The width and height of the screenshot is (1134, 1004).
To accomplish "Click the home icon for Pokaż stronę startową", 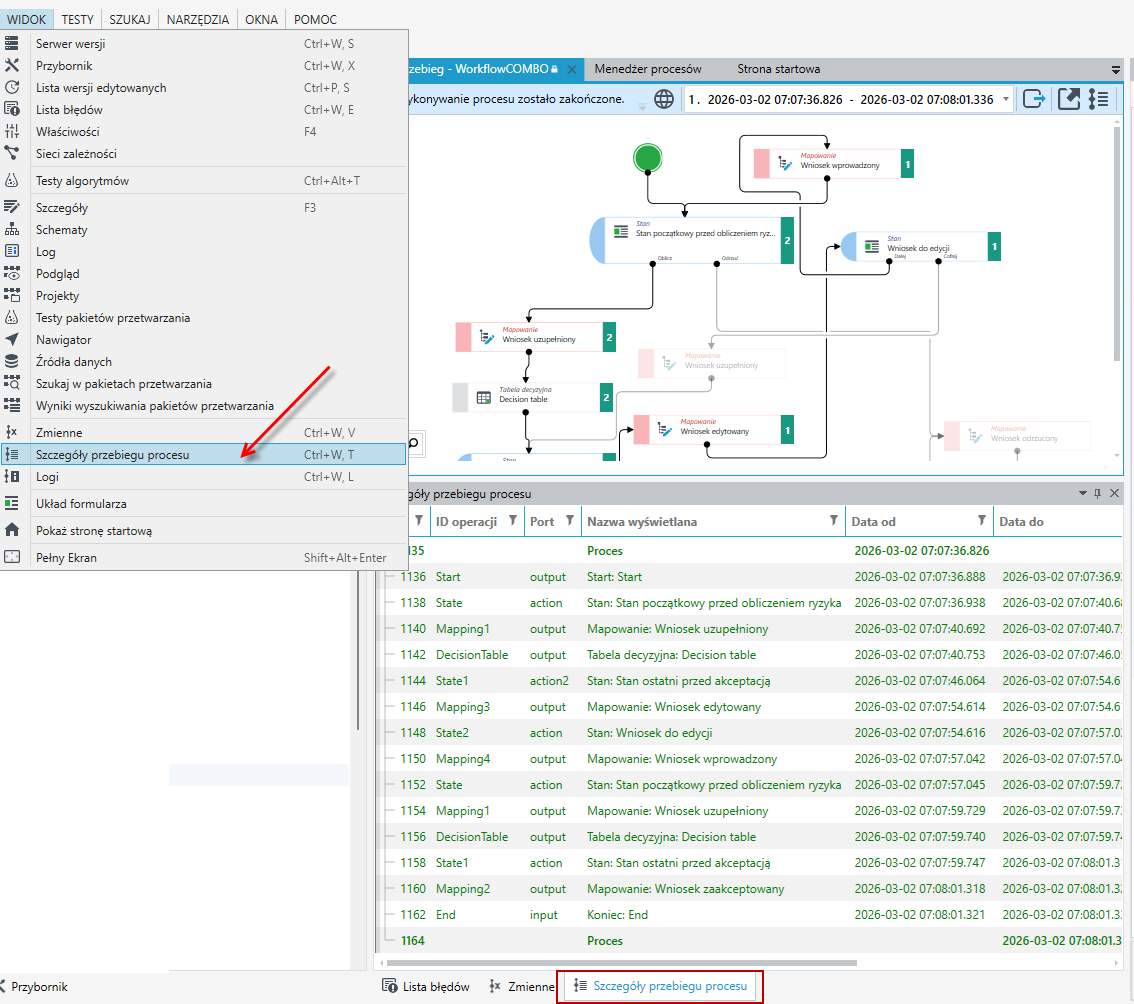I will [x=12, y=530].
